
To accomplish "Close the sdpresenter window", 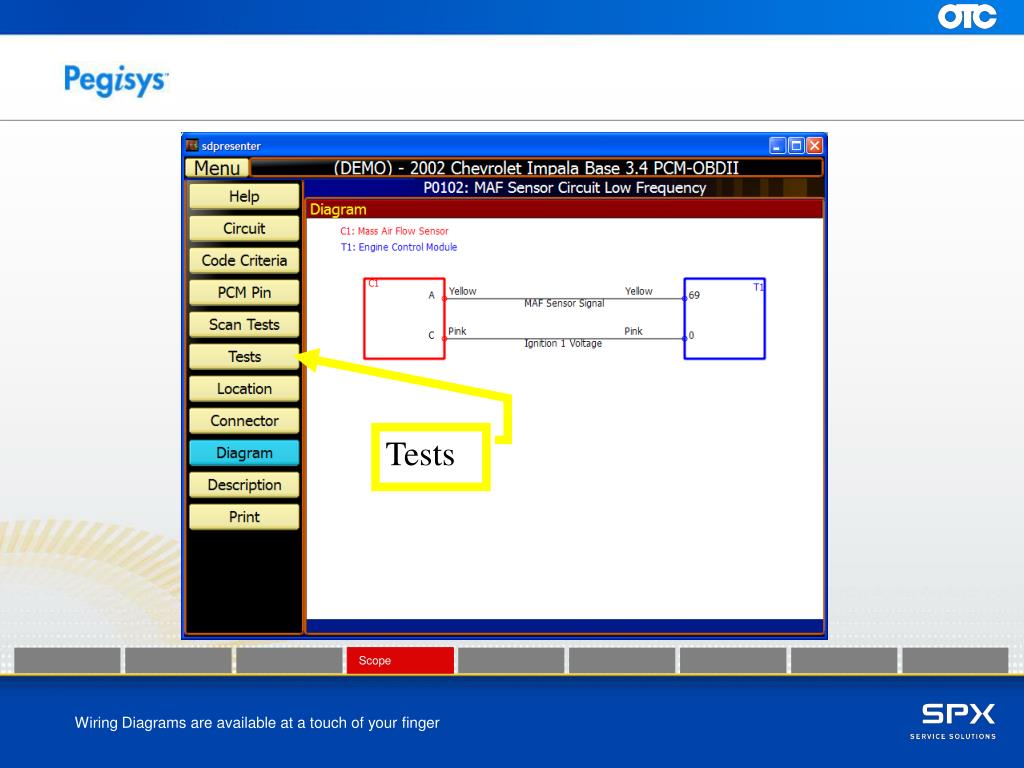I will (x=814, y=145).
